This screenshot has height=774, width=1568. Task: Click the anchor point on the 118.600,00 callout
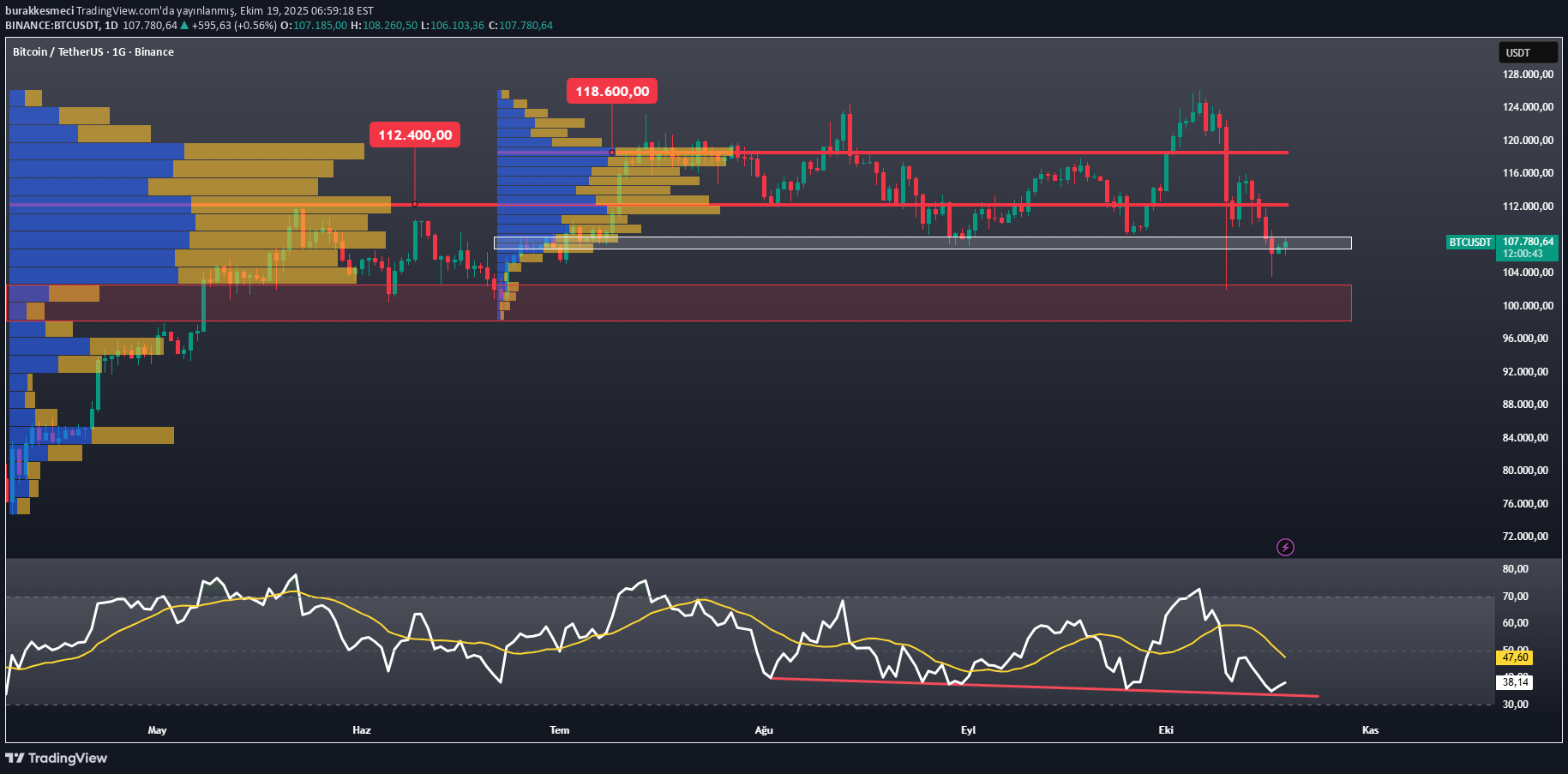tap(611, 152)
